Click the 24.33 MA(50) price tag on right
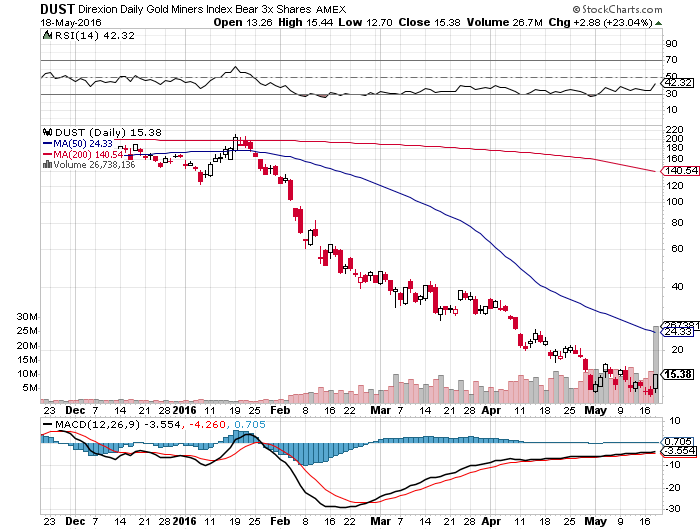The image size is (700, 530). pos(678,331)
